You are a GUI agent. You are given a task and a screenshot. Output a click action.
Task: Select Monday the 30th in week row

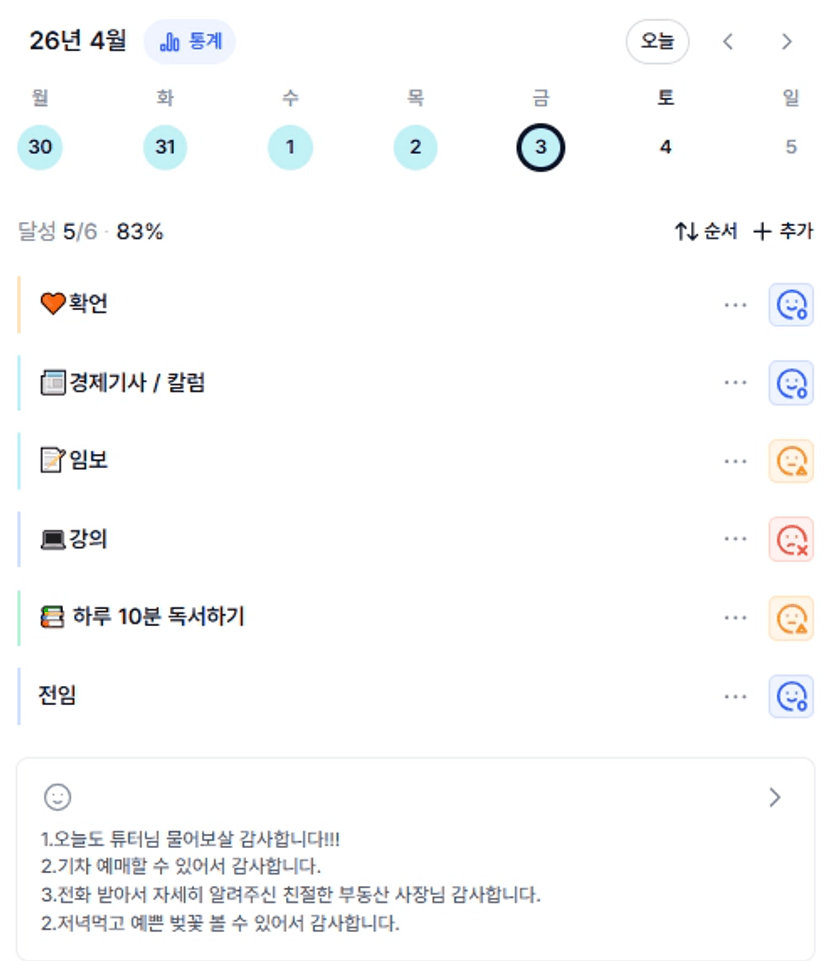[40, 148]
